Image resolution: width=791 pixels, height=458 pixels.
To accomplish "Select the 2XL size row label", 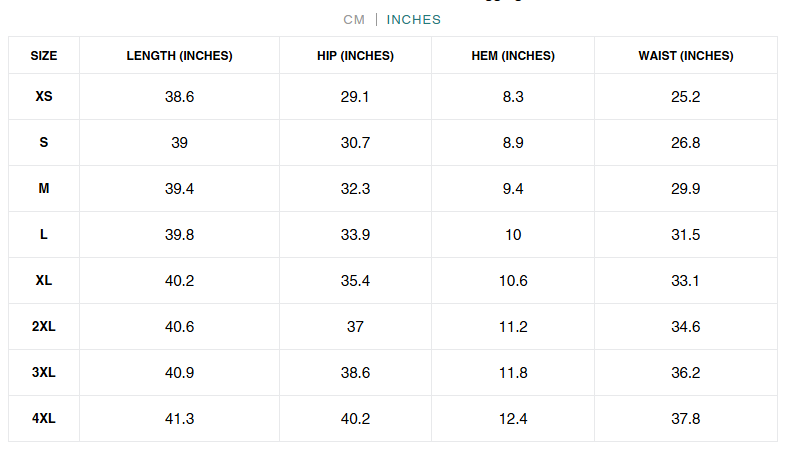I will coord(44,327).
